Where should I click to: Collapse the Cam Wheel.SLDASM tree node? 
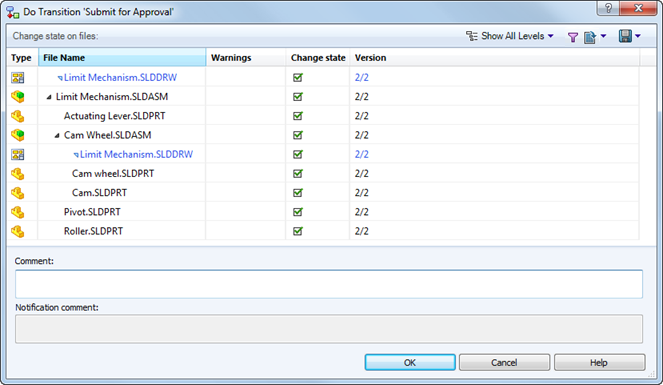tap(57, 136)
